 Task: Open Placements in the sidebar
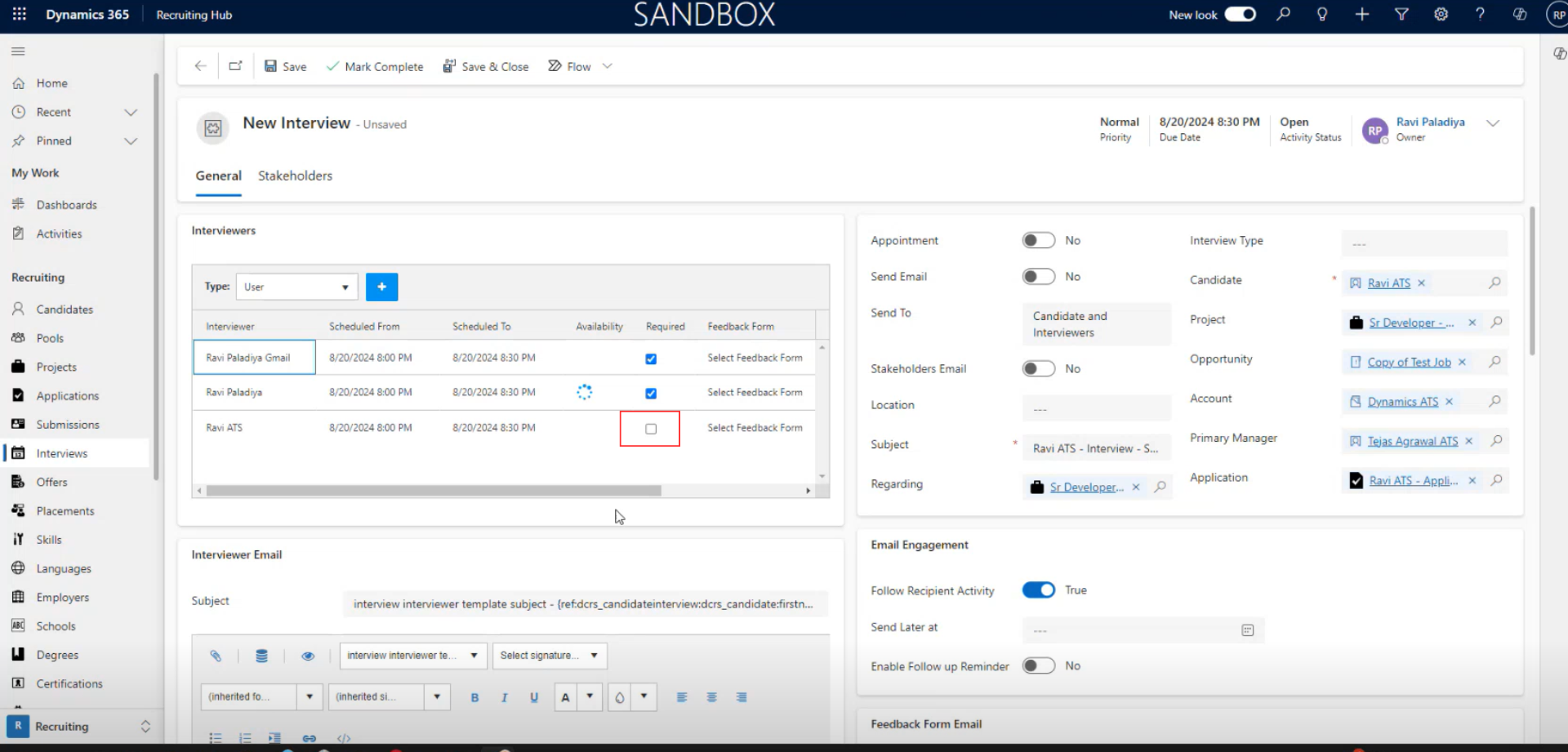point(65,511)
